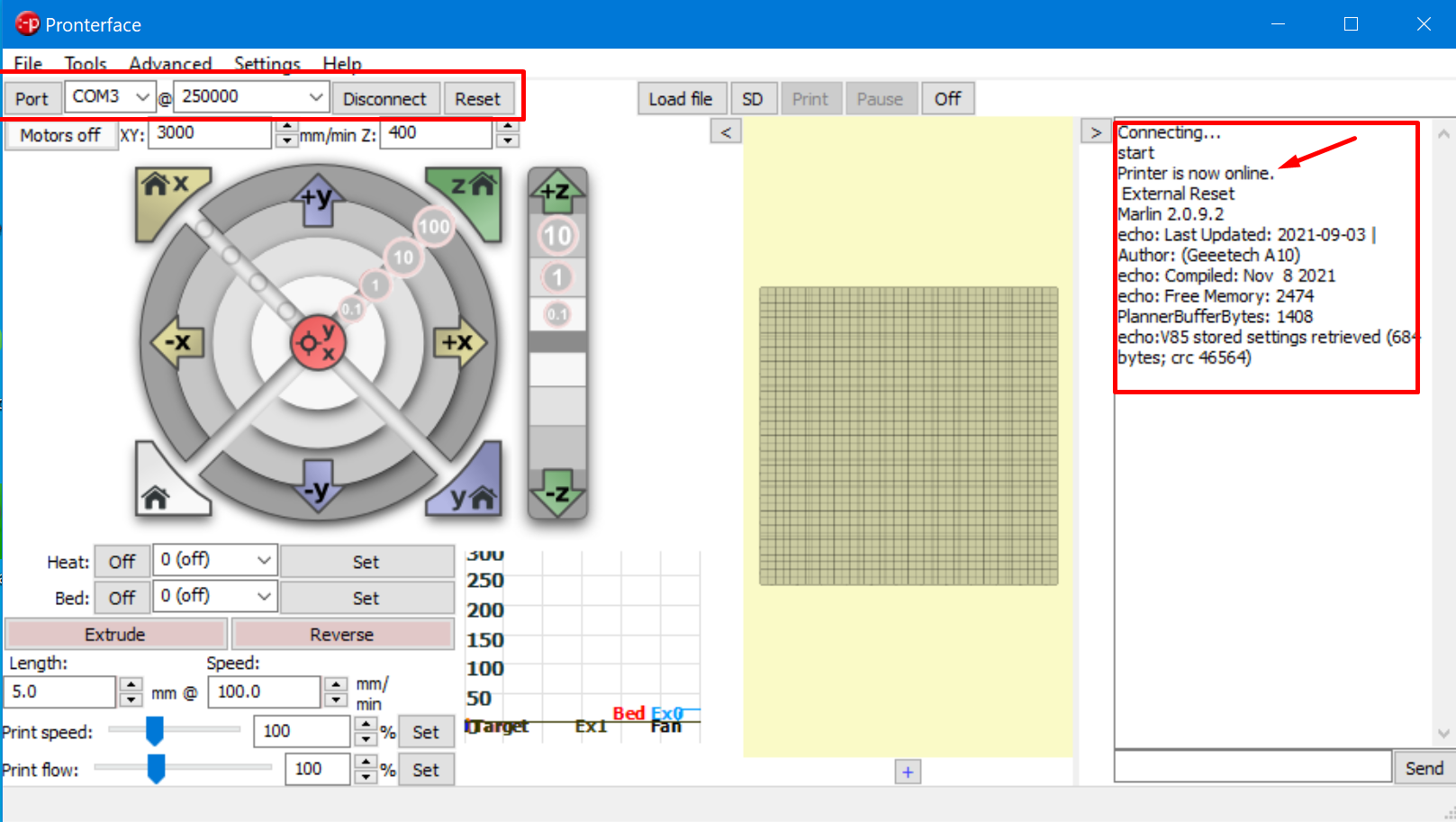Image resolution: width=1456 pixels, height=822 pixels.
Task: Jog the print head -Y arrow
Action: (x=318, y=487)
